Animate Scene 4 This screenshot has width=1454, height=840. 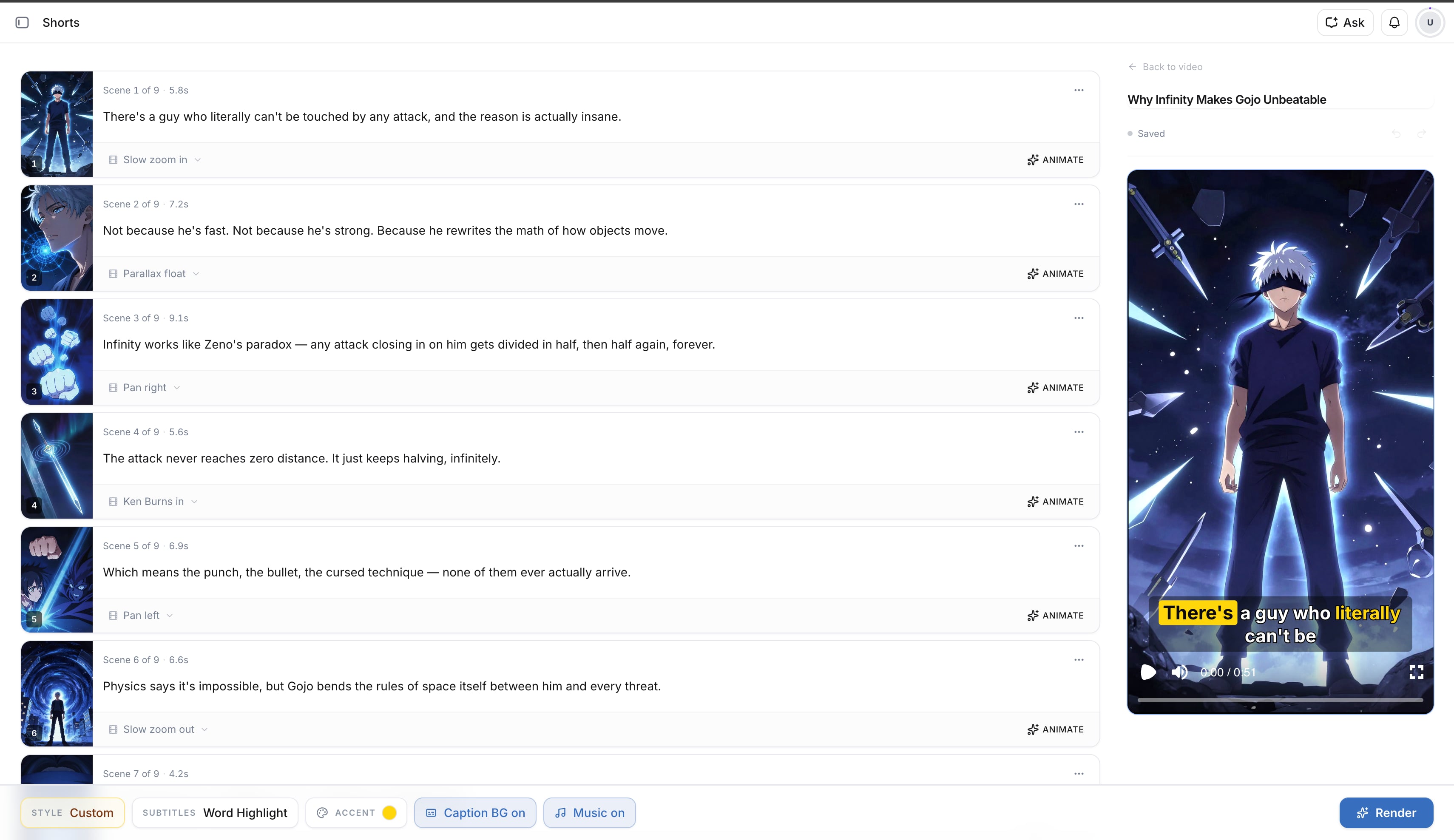(x=1055, y=502)
